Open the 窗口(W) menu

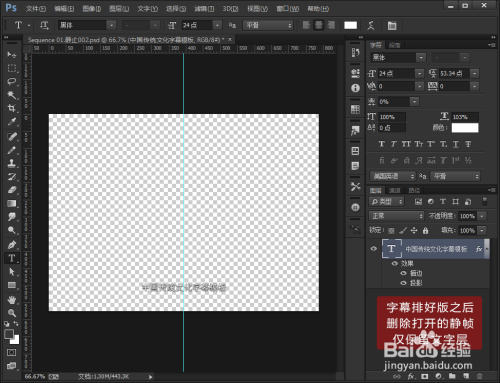[x=288, y=9]
